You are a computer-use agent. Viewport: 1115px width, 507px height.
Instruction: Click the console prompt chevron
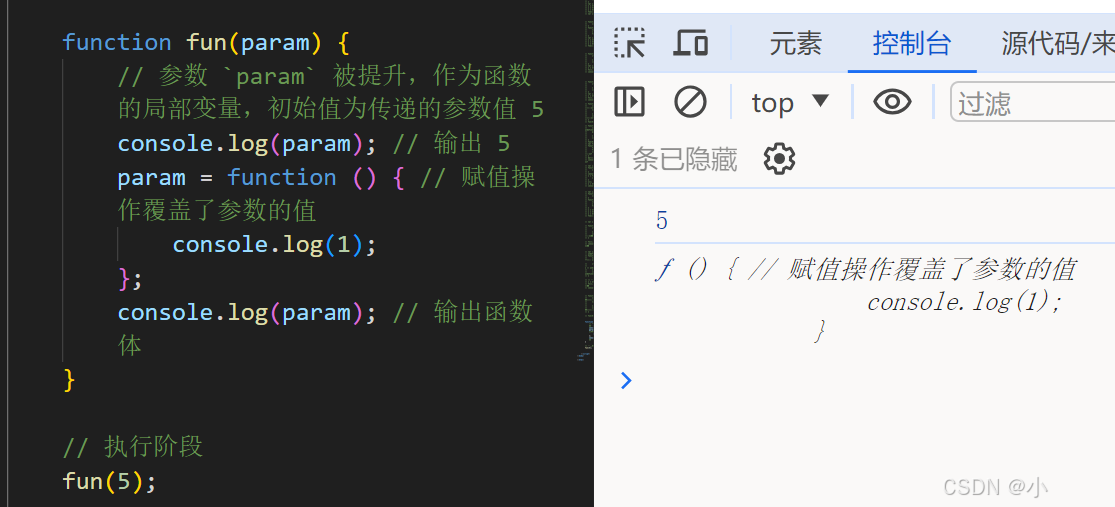[x=626, y=380]
